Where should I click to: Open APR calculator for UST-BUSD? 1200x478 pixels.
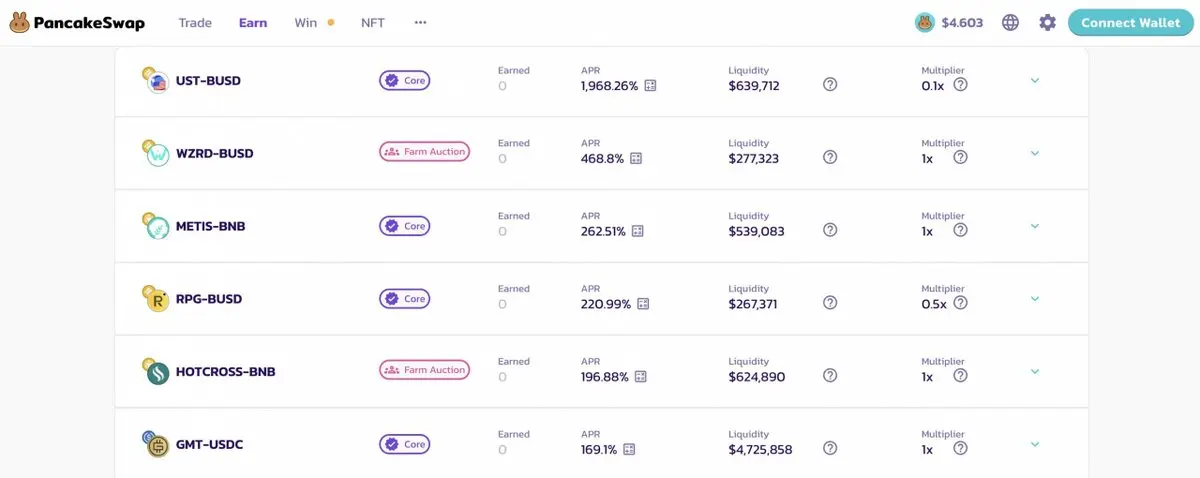[x=650, y=86]
